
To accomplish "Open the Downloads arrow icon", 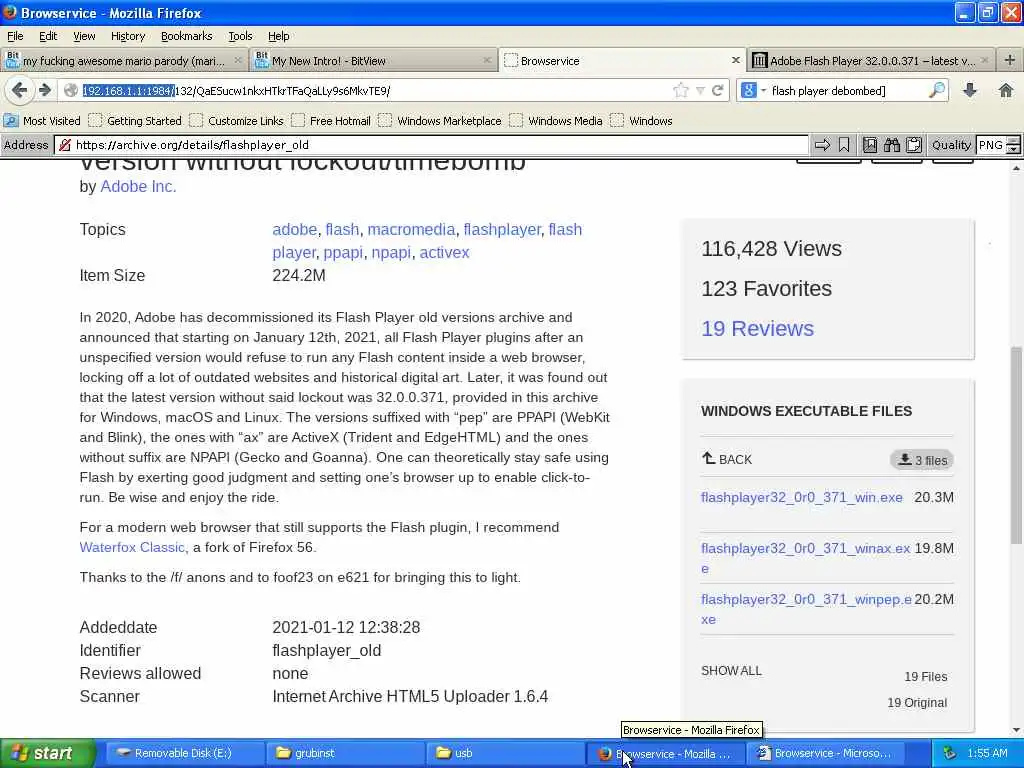I will (970, 90).
